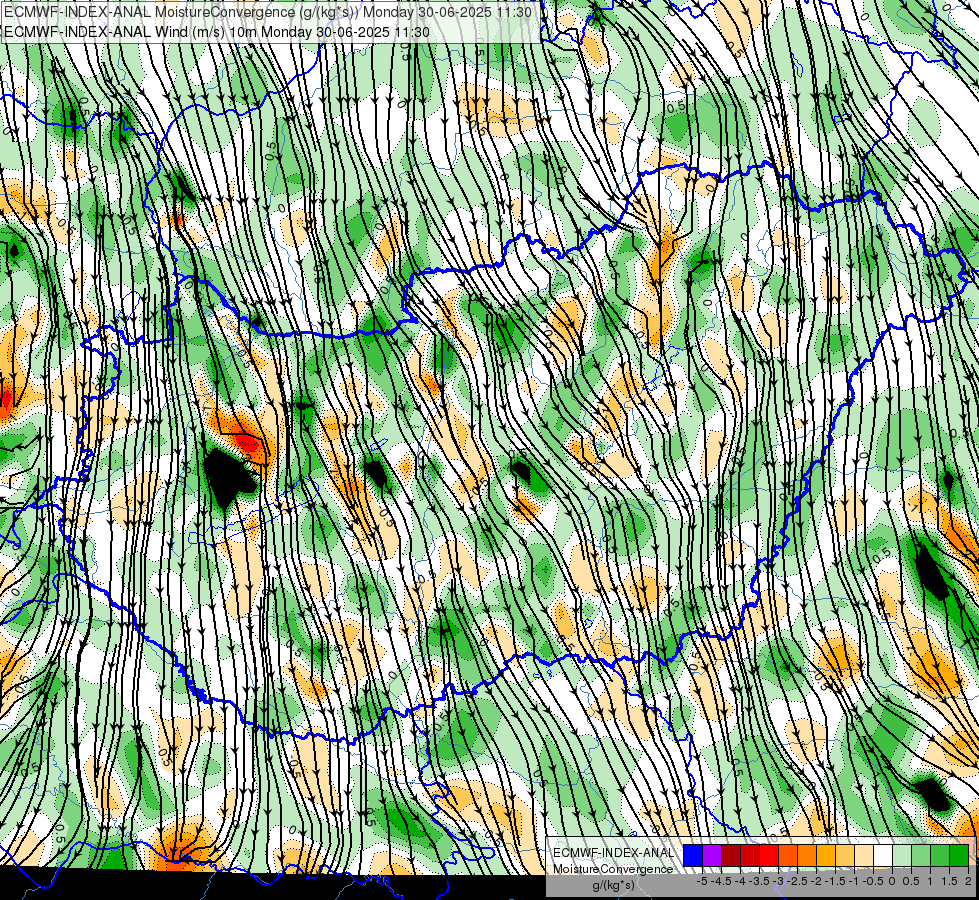The width and height of the screenshot is (979, 900).
Task: Select the white swatch between 0 and 0.5
Action: (883, 855)
